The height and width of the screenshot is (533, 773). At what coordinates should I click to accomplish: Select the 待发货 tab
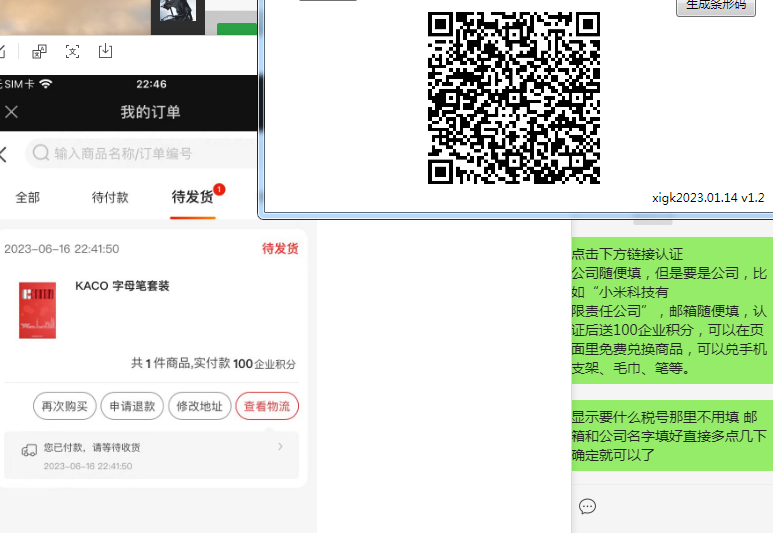click(193, 197)
